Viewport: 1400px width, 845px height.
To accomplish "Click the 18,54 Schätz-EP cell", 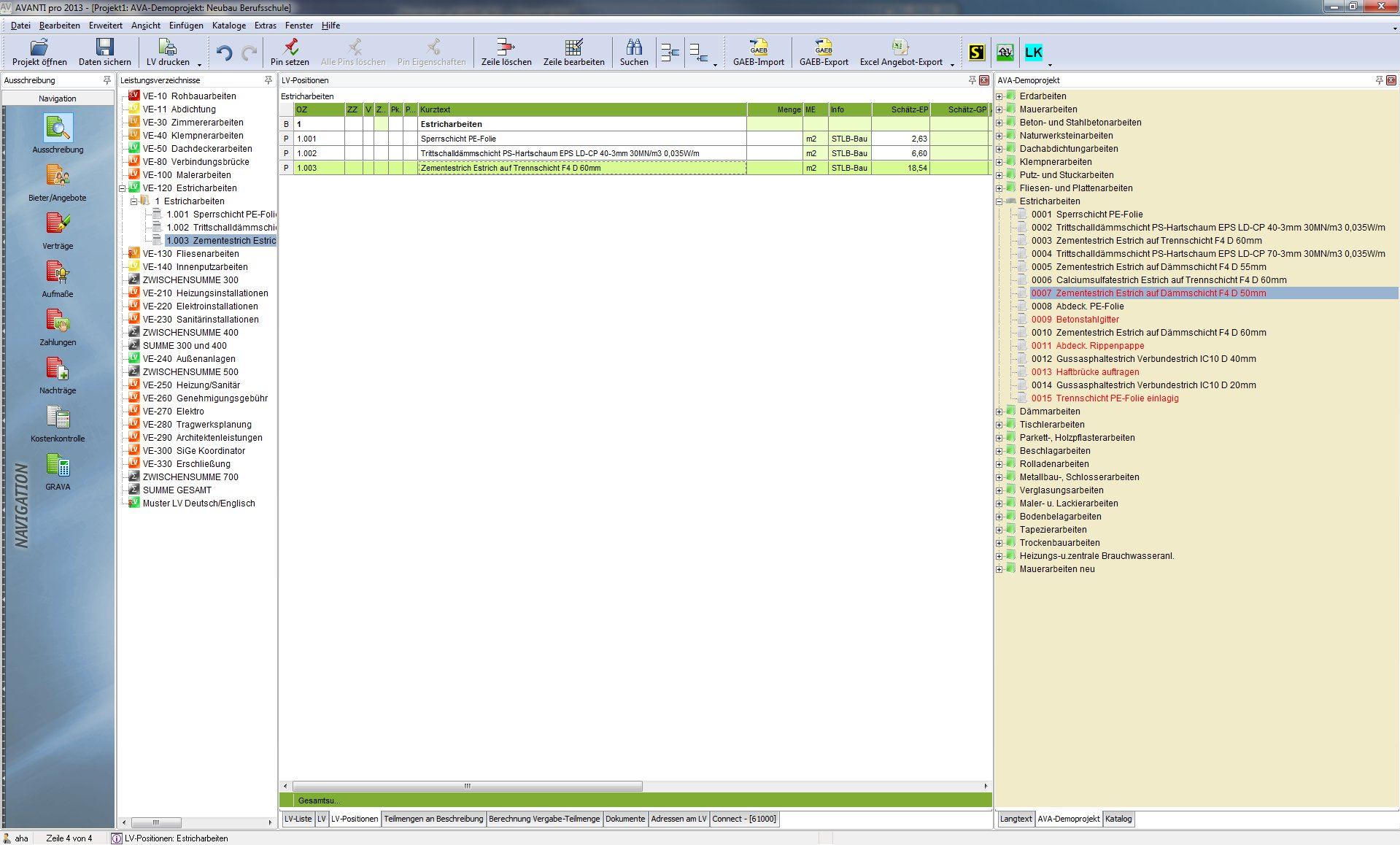I will 901,168.
